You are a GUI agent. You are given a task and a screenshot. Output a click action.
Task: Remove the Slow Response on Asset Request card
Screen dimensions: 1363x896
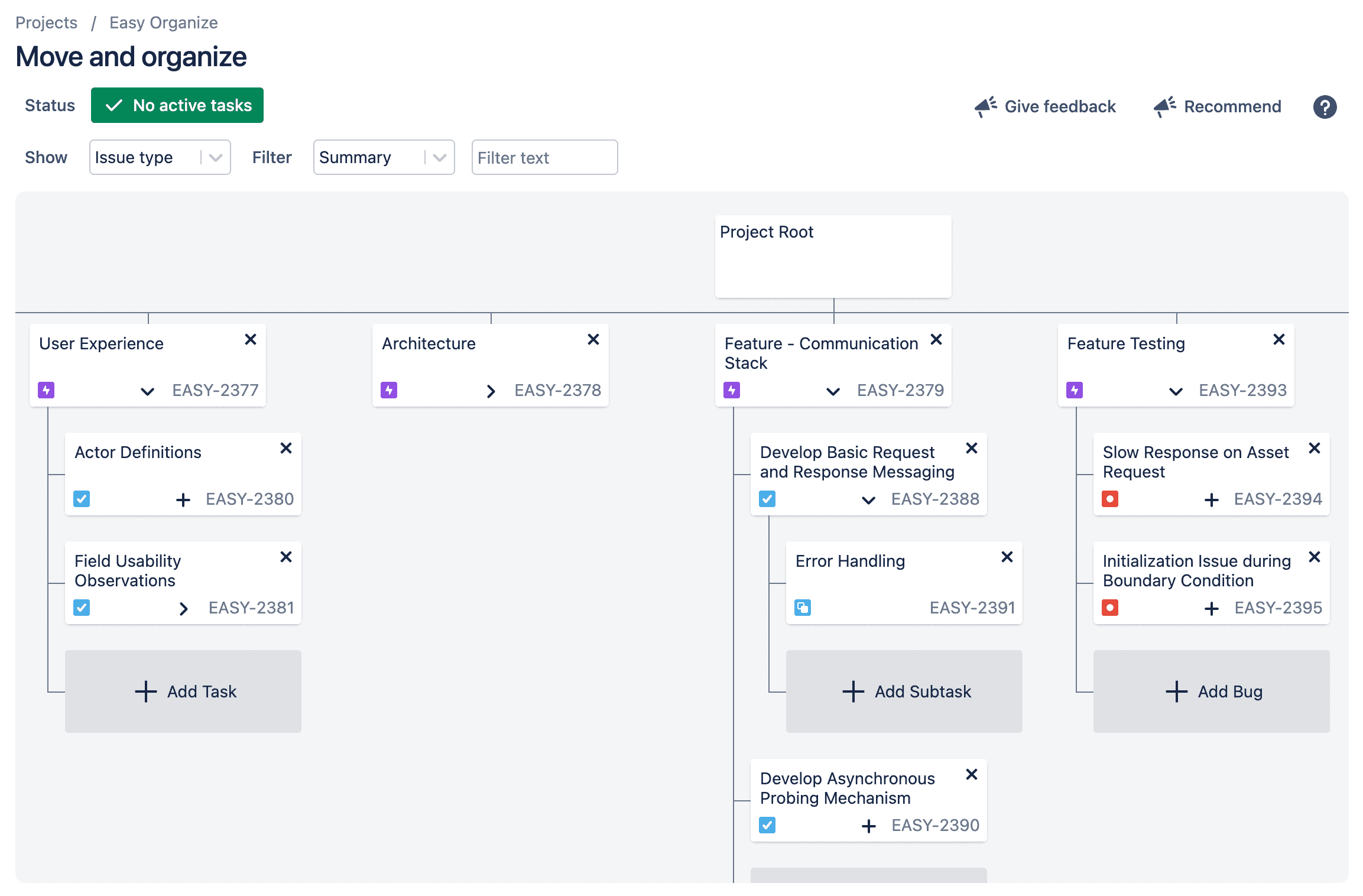point(1315,448)
